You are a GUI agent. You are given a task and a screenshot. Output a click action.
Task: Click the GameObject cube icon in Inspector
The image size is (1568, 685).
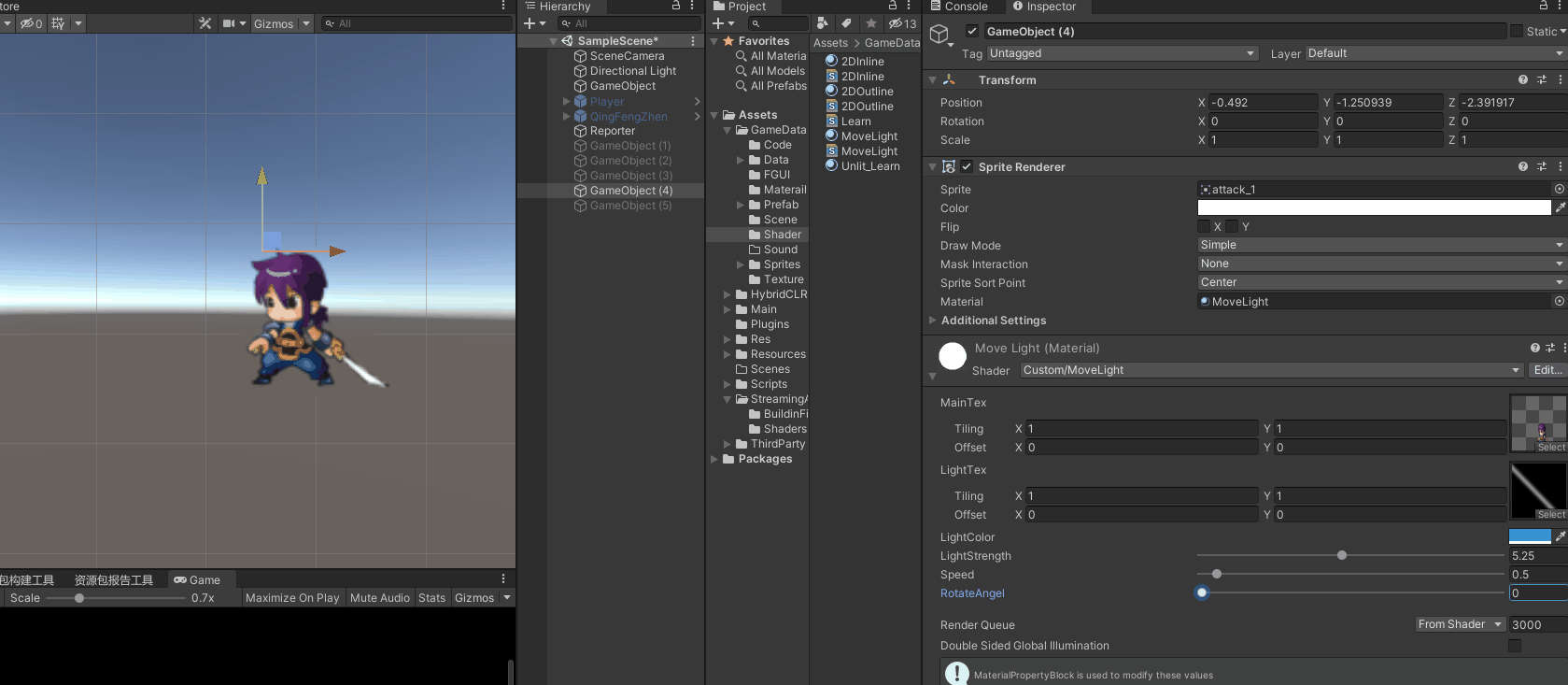point(939,35)
